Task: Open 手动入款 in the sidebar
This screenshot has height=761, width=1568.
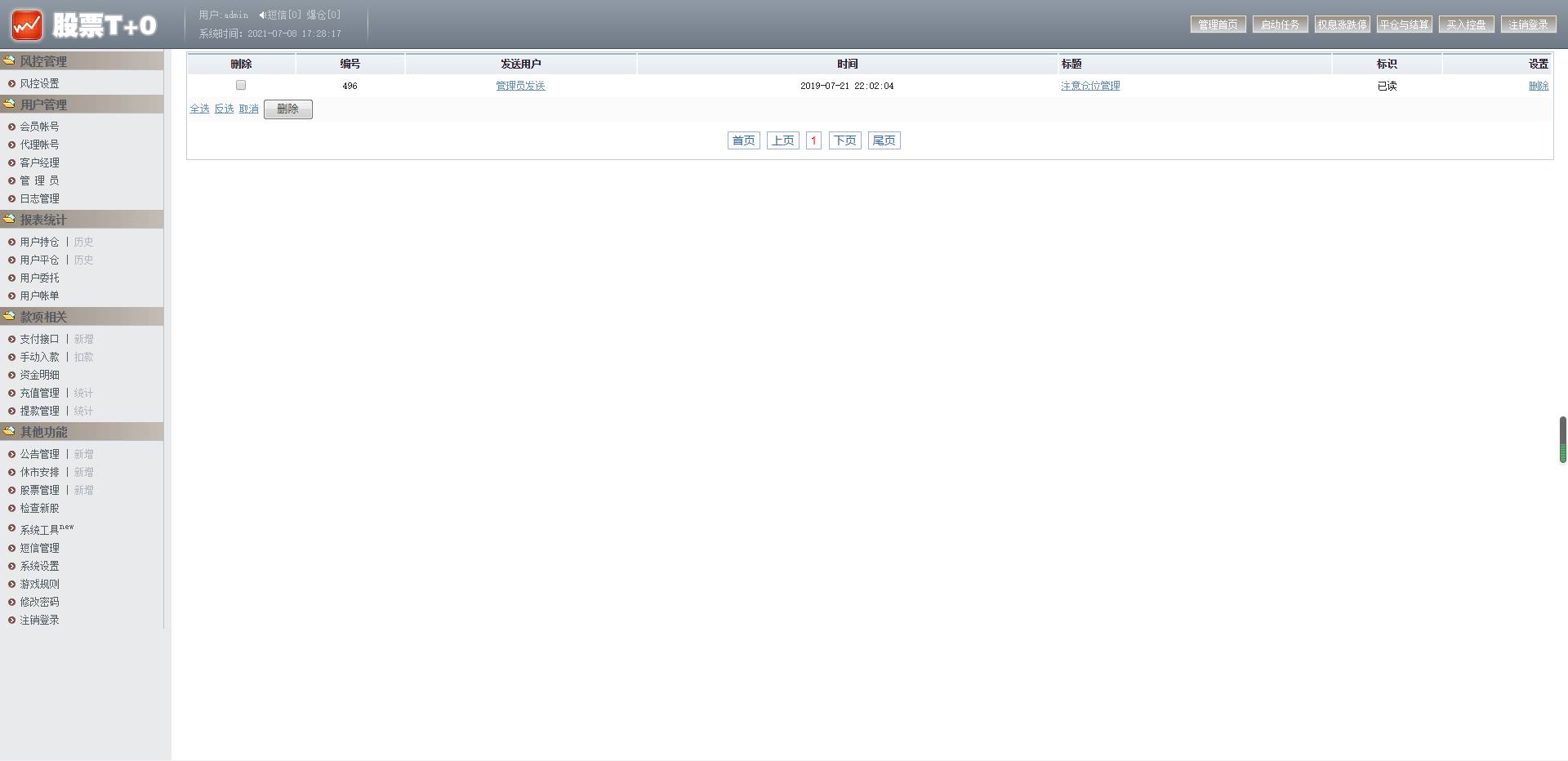Action: click(39, 357)
